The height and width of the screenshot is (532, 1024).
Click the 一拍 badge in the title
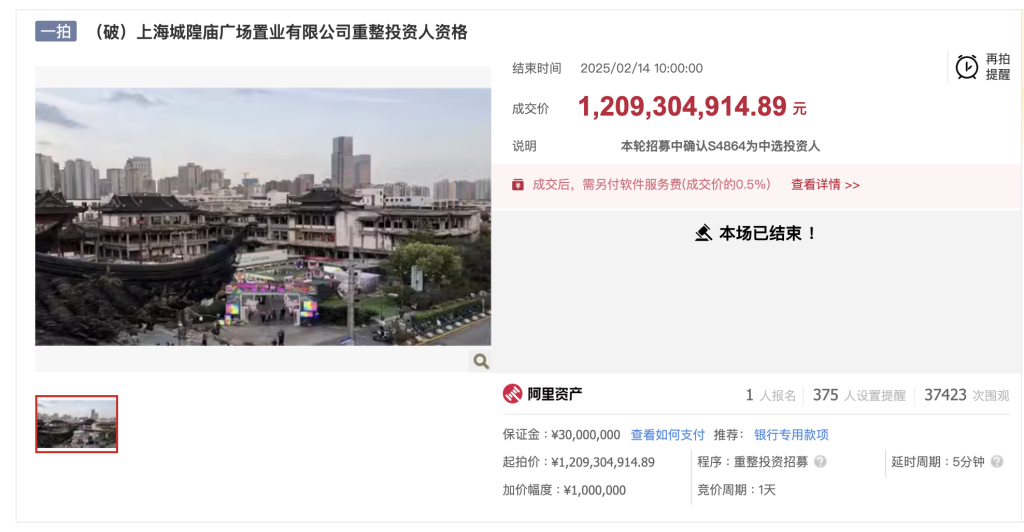point(56,31)
